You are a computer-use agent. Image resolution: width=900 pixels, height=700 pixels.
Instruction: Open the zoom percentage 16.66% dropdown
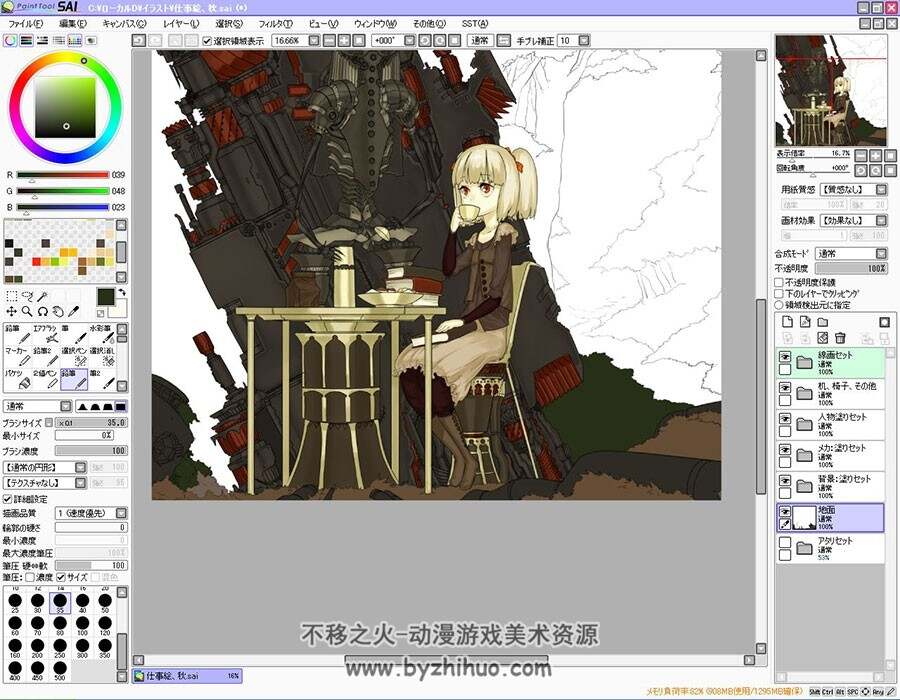tap(314, 41)
